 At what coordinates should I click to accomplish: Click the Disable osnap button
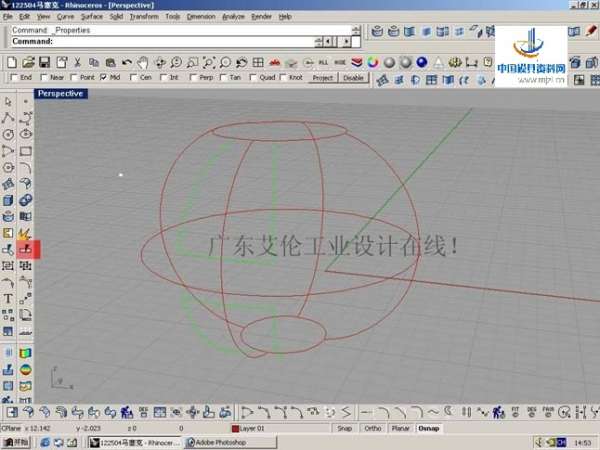[353, 78]
